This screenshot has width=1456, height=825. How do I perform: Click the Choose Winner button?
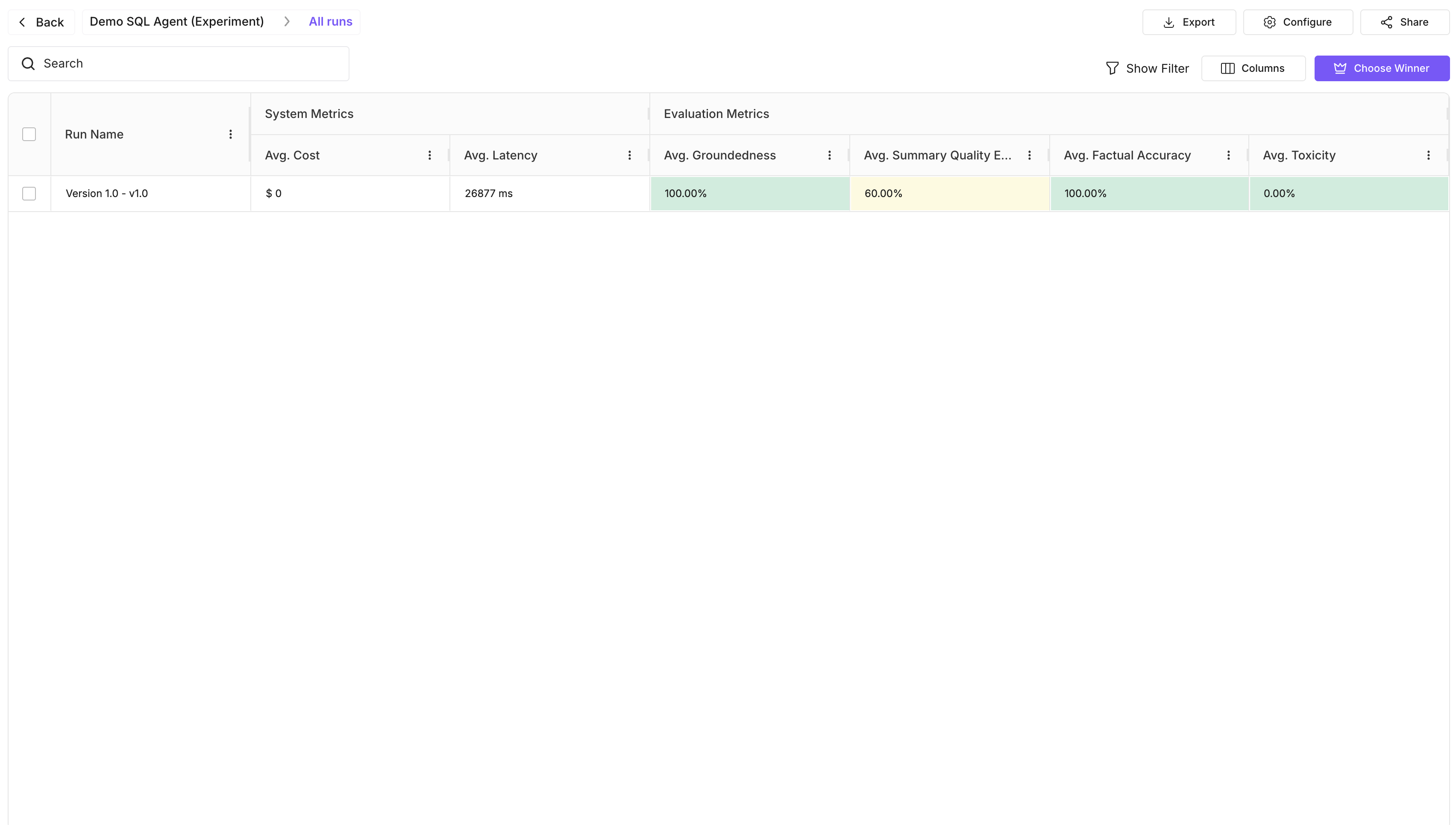[x=1382, y=68]
